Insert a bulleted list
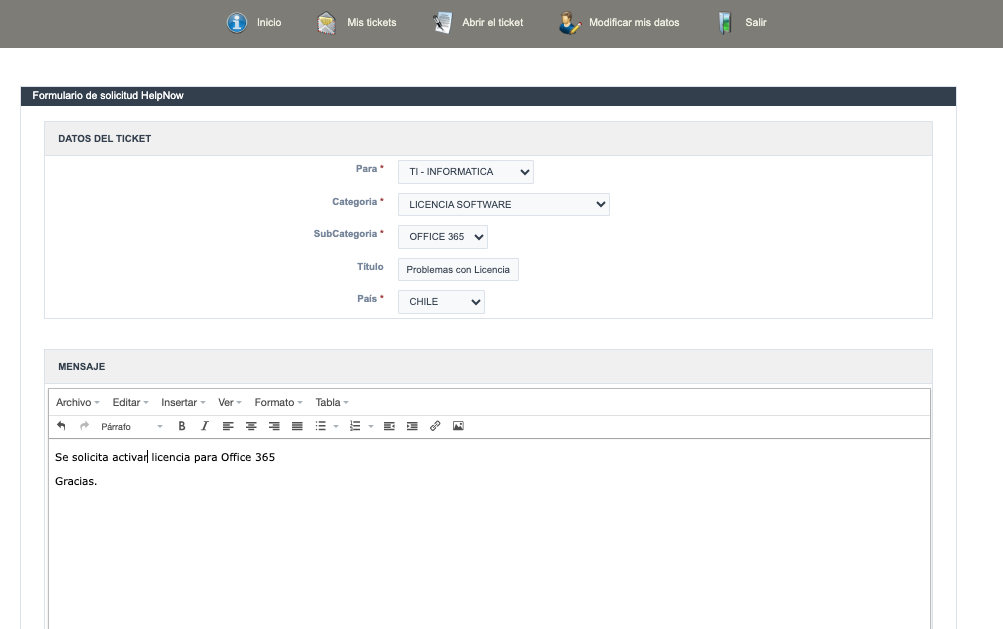The height and width of the screenshot is (629, 1003). point(321,426)
